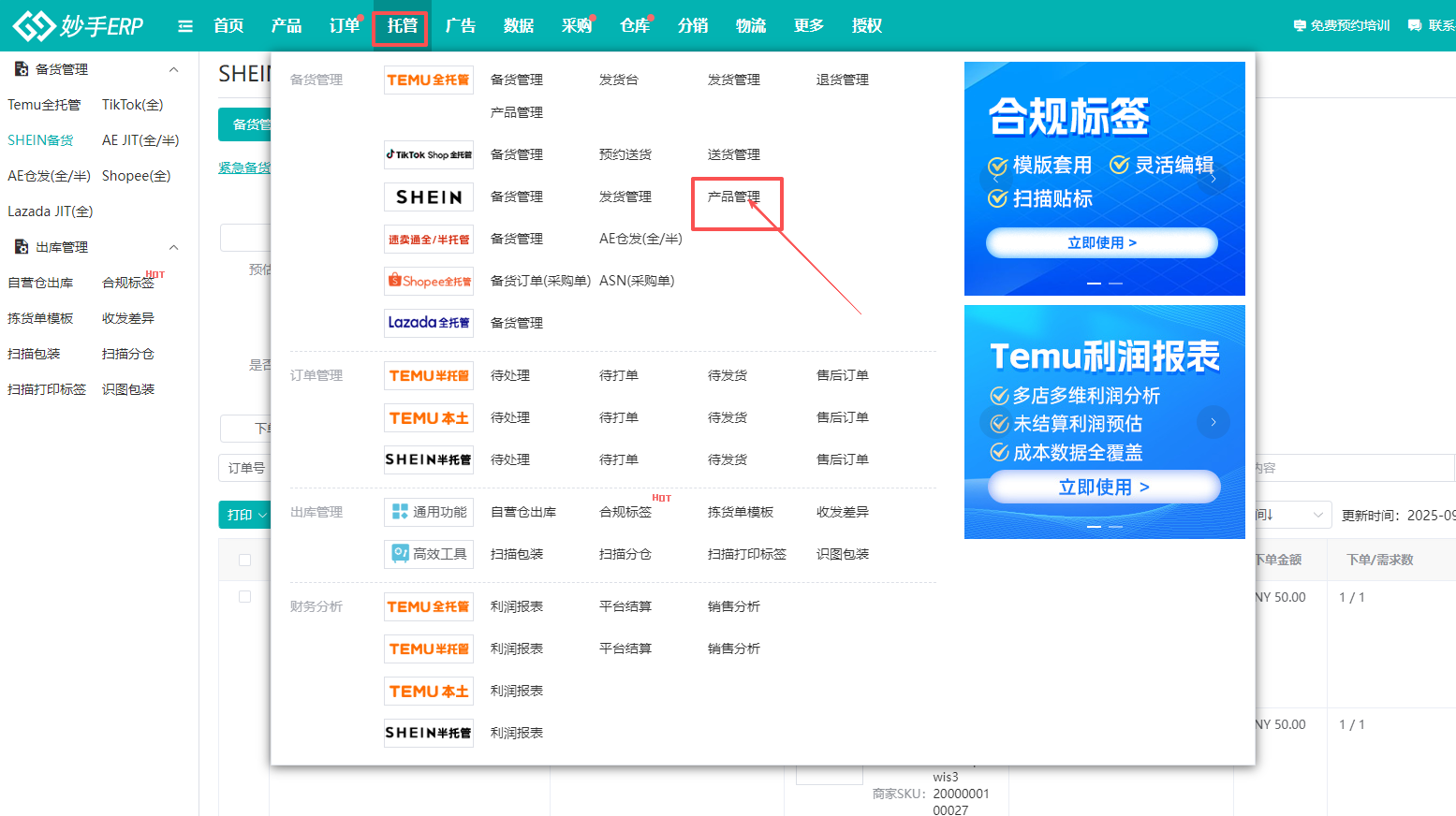The width and height of the screenshot is (1456, 816).
Task: Click the 备货管理 sidebar box icon
Action: (22, 69)
